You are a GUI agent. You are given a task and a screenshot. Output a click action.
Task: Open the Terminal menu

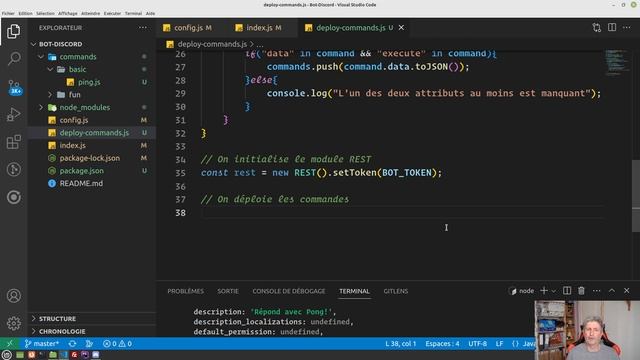[133, 13]
